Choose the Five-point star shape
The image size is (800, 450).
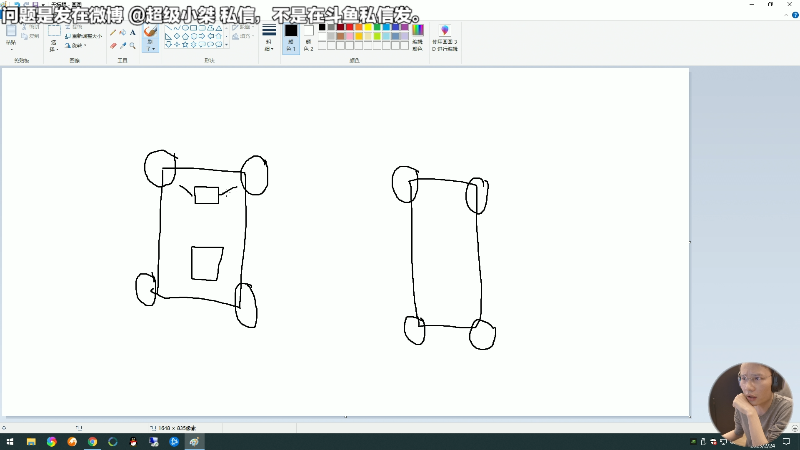tap(185, 44)
